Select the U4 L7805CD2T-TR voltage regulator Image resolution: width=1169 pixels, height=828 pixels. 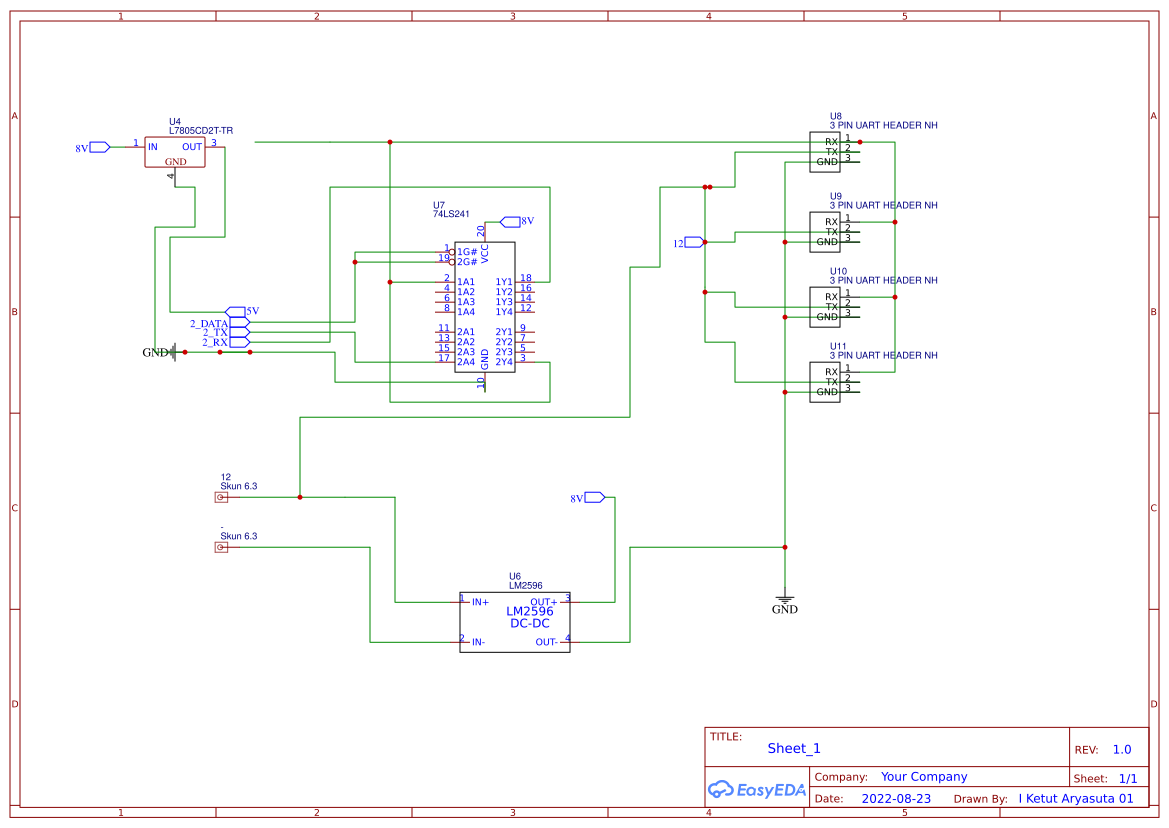(x=175, y=152)
